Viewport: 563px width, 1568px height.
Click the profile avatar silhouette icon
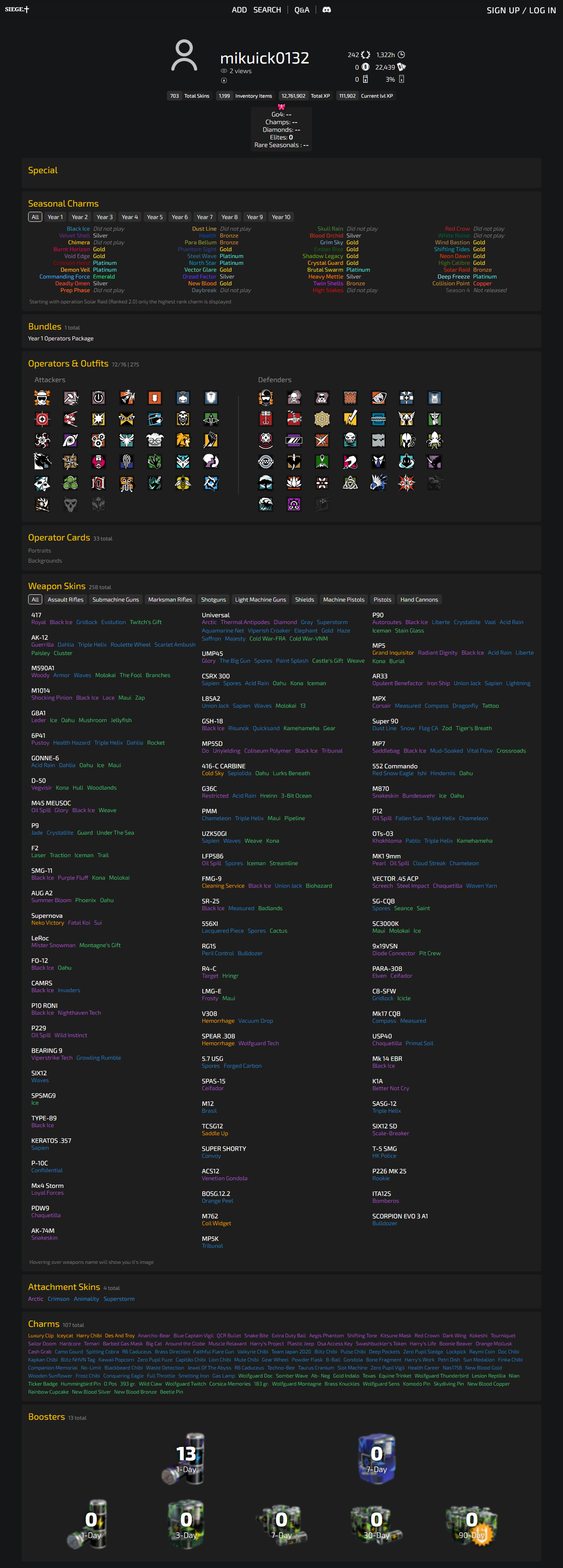[184, 56]
